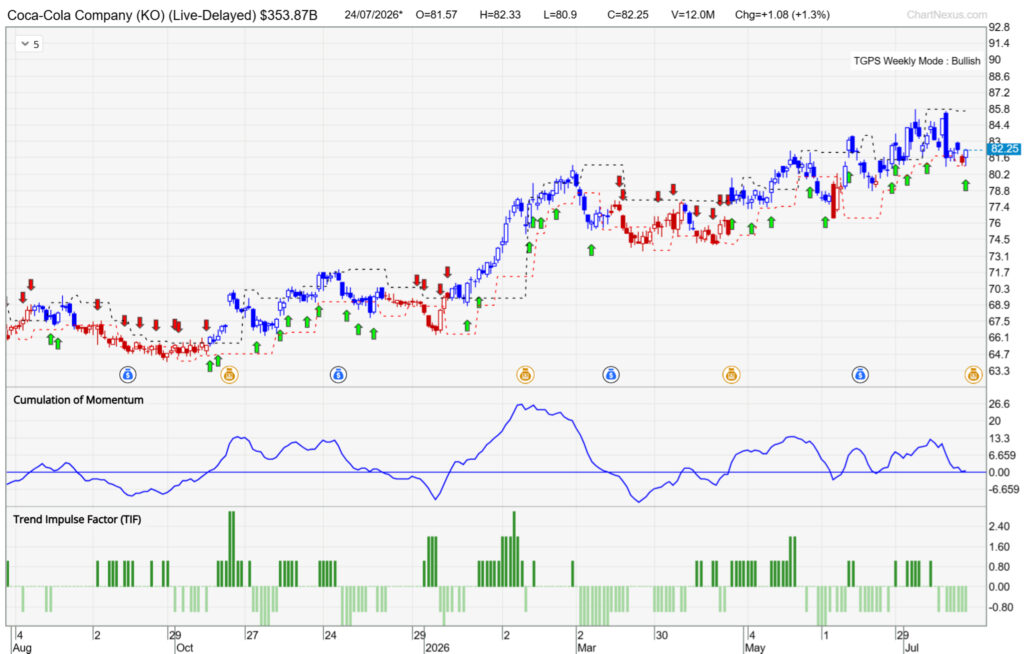
Task: Click the Mar month label on the time axis
Action: click(x=586, y=647)
